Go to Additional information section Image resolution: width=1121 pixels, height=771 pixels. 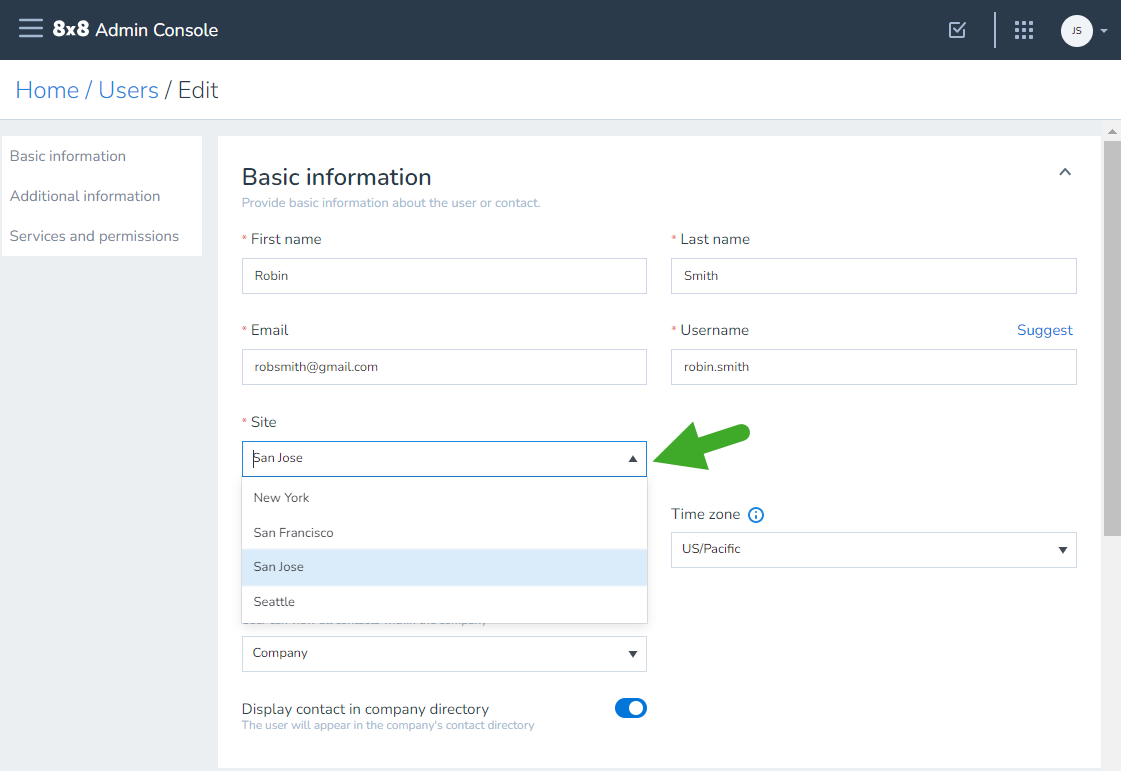click(85, 196)
